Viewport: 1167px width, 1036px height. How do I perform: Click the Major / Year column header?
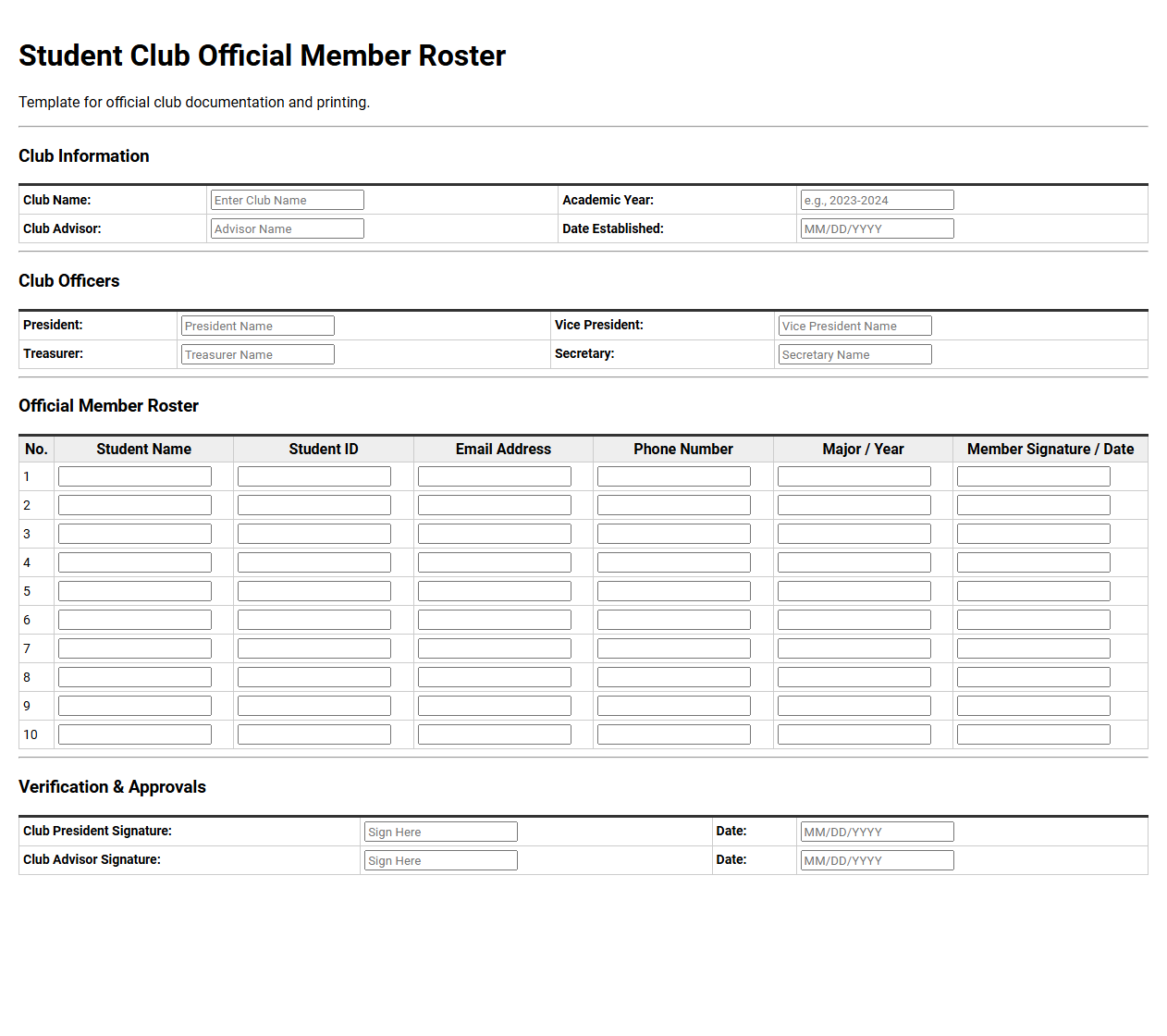tap(863, 449)
